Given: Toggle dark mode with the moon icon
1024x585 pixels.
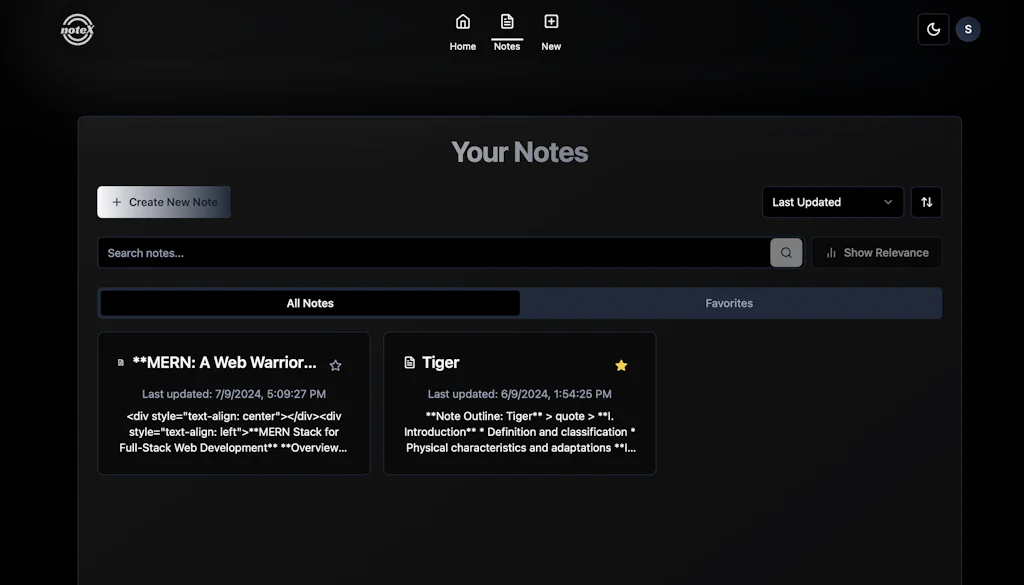Looking at the screenshot, I should pos(933,29).
